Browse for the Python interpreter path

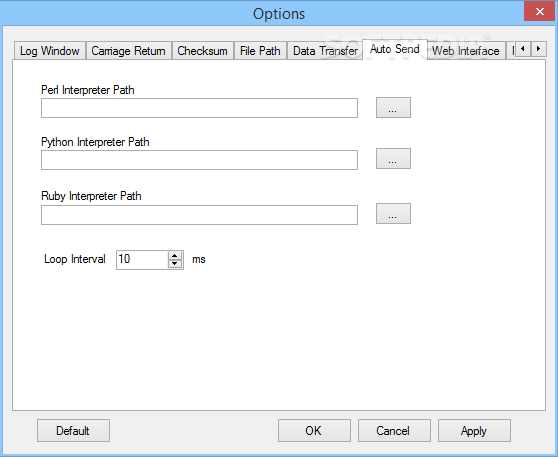[393, 159]
